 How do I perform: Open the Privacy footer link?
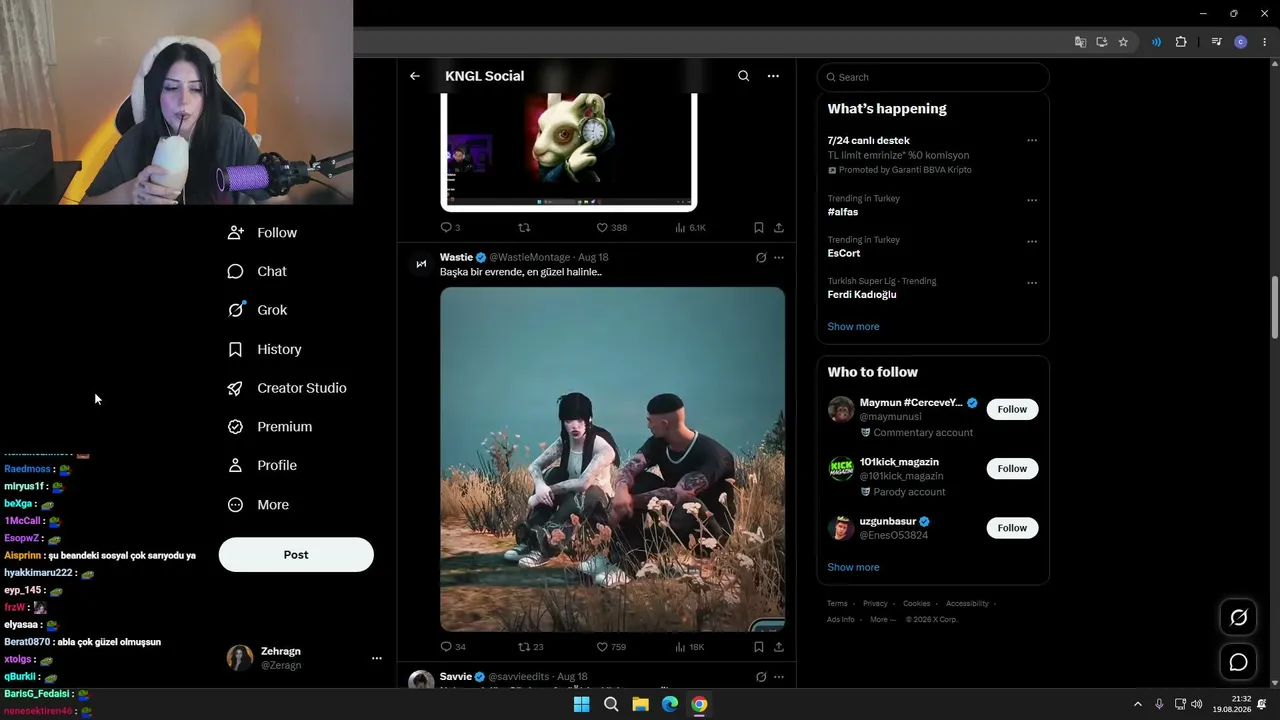(x=875, y=604)
